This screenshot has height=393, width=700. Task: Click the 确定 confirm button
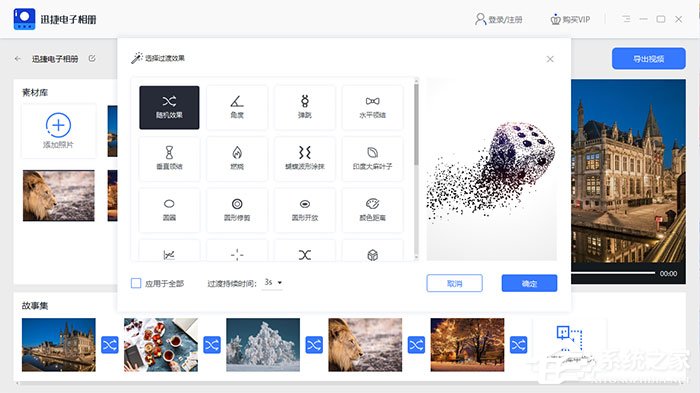[x=529, y=283]
